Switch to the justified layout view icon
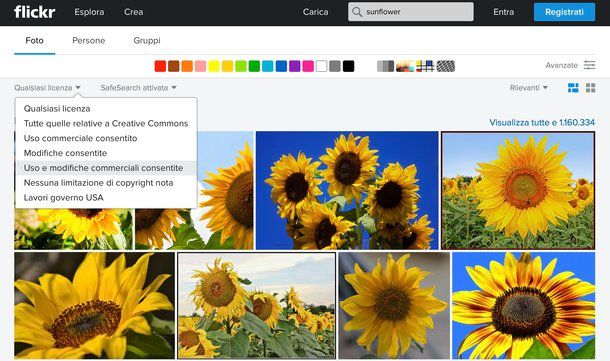Screen dimensions: 610x361 573,88
